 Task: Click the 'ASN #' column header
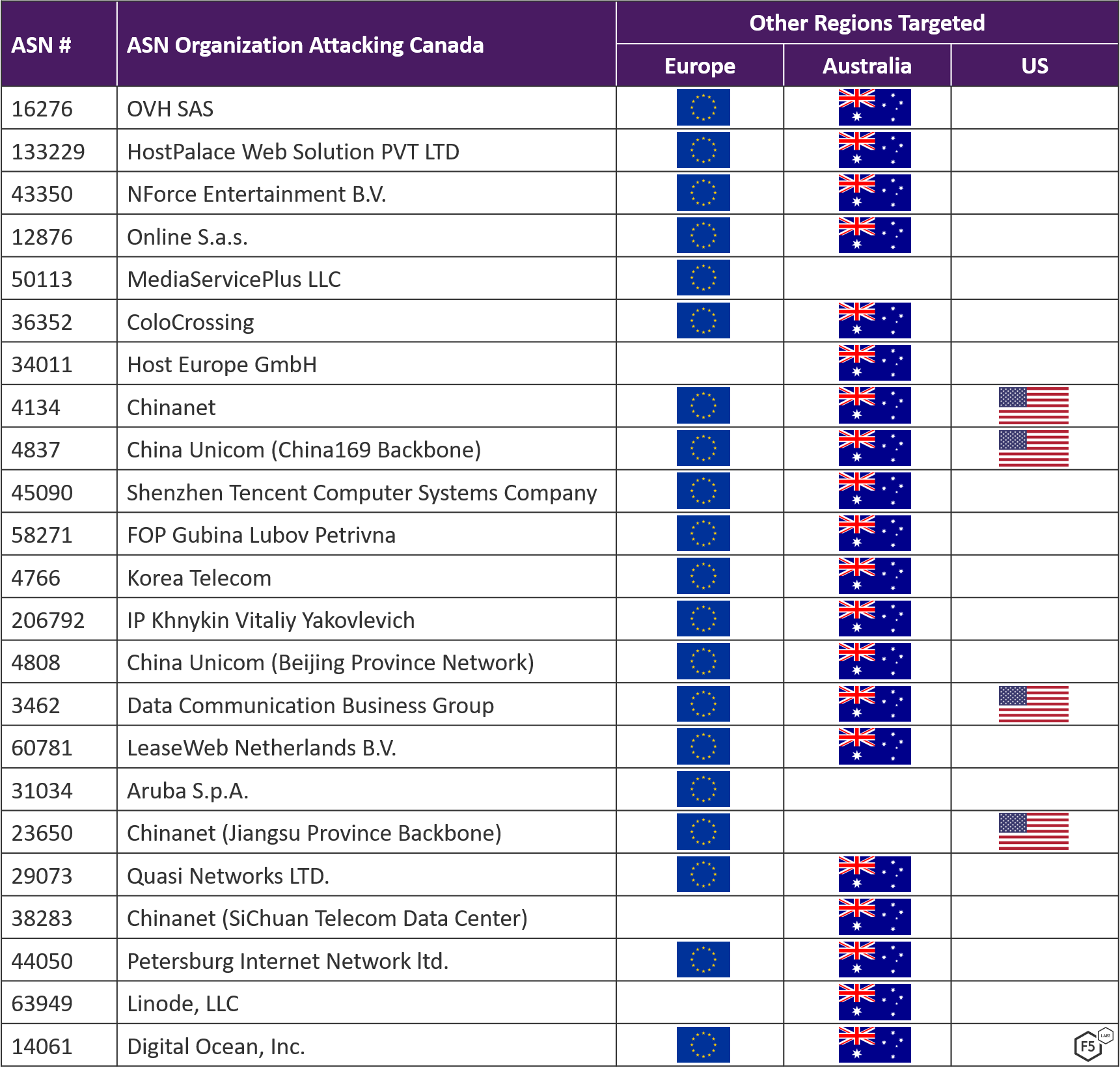42,46
